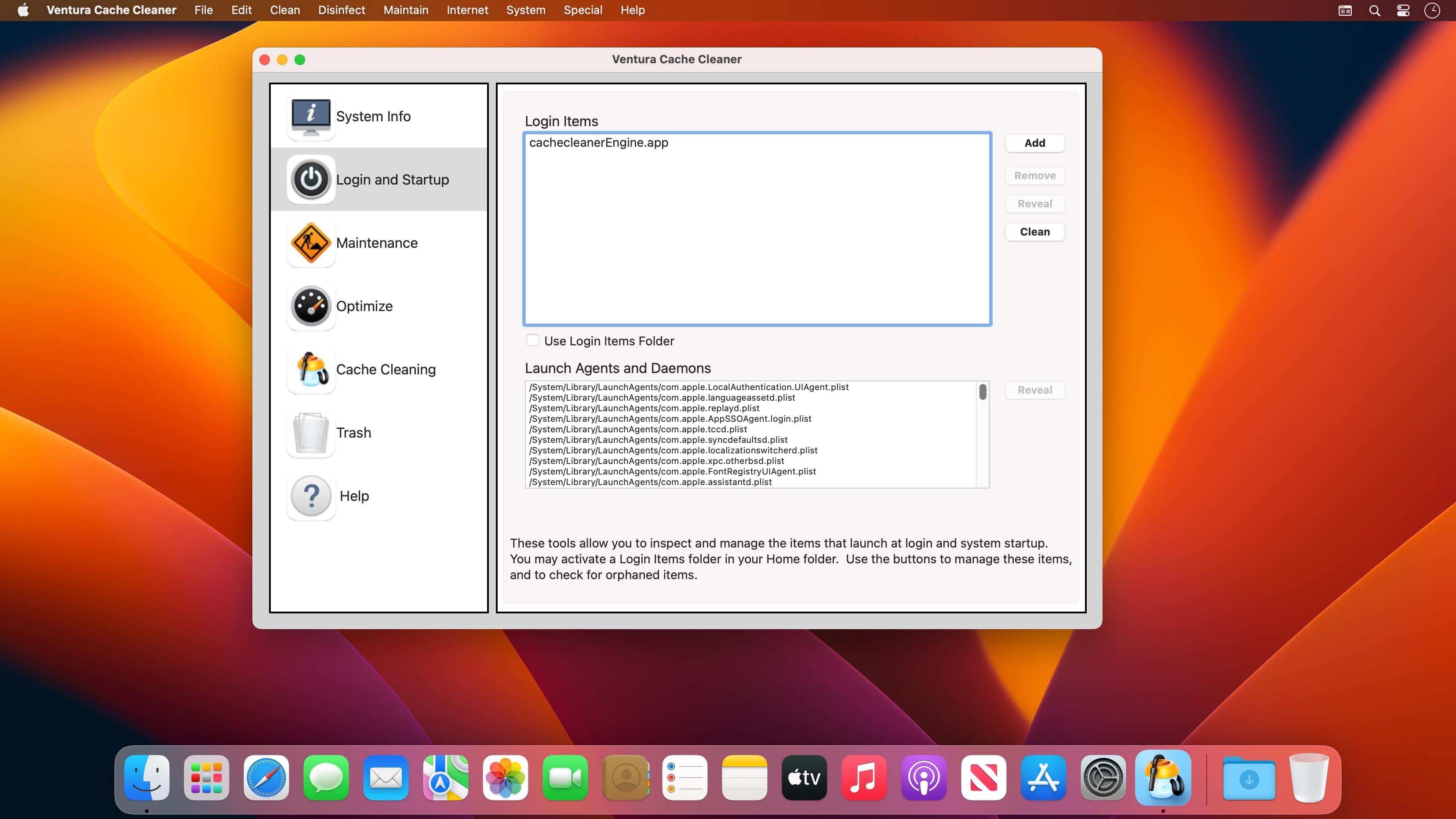Select com.apple.languageassetd.plist entry
Screen dimensions: 1456x819
pos(662,397)
